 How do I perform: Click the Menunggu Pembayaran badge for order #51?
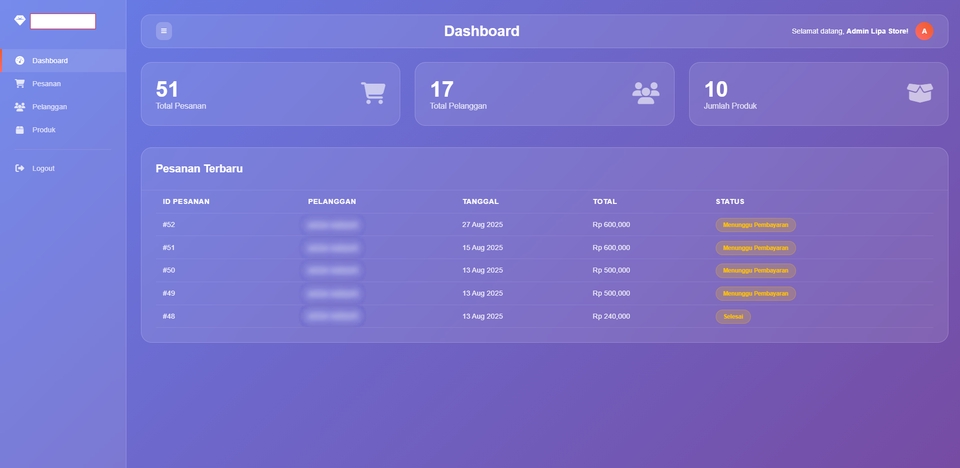tap(756, 248)
